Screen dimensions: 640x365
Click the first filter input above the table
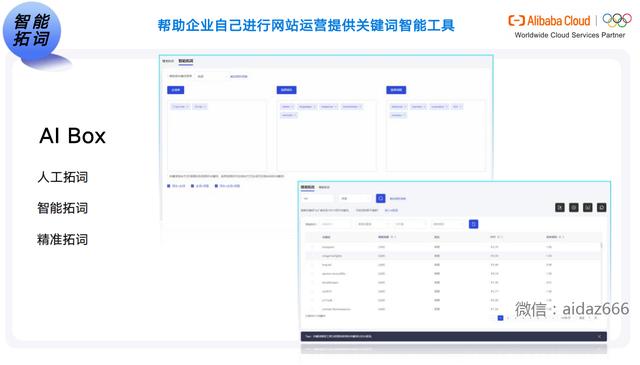click(335, 224)
